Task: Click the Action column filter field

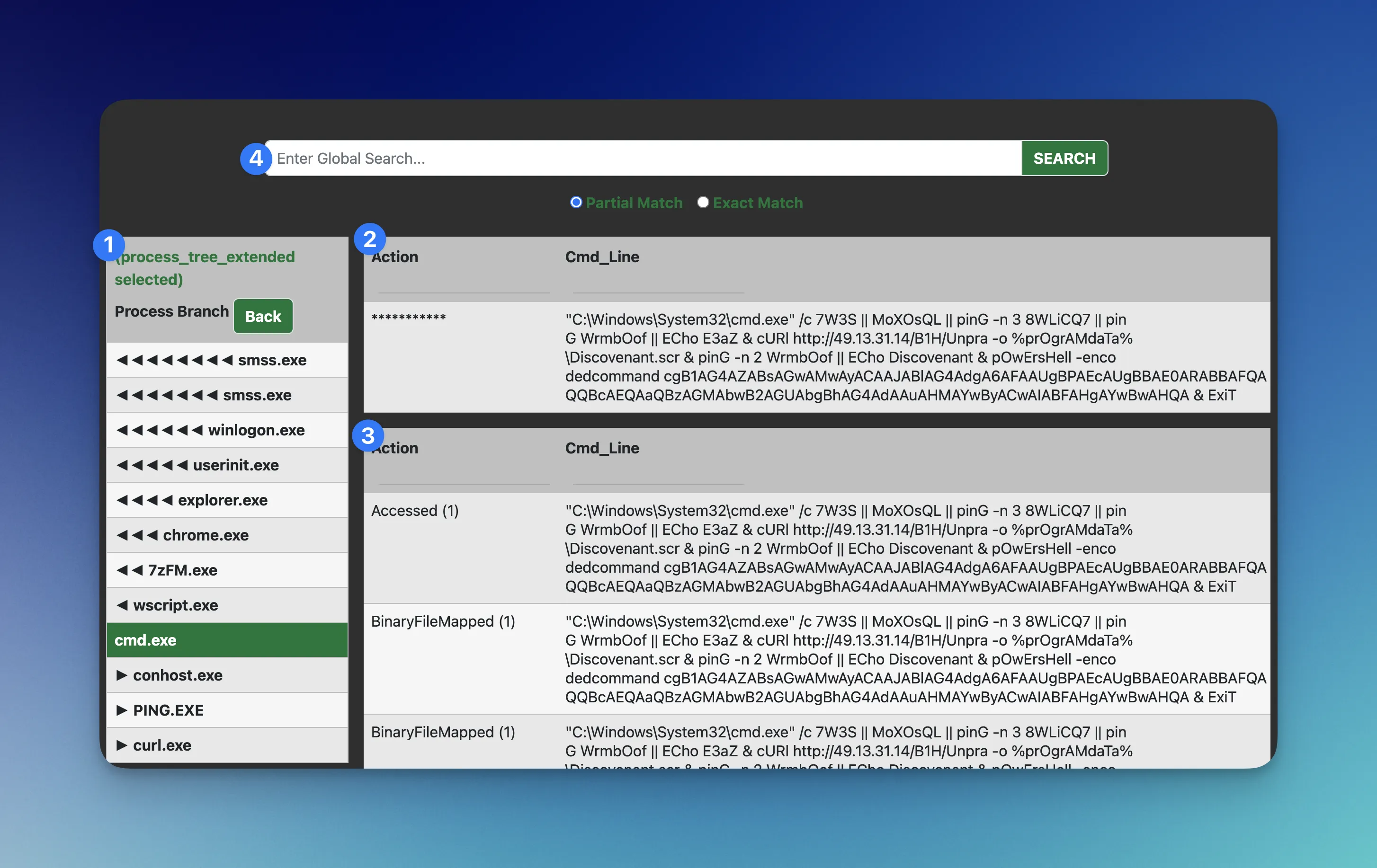Action: tap(463, 290)
